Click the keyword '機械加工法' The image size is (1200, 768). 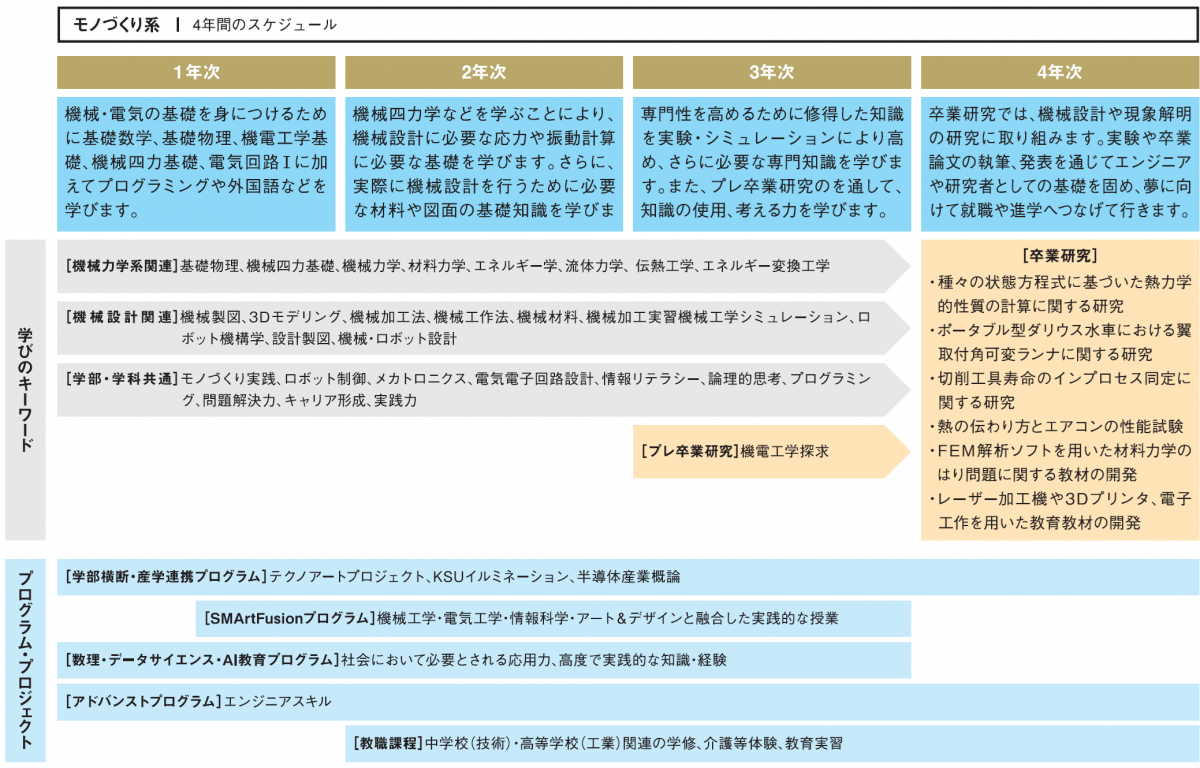(x=388, y=318)
